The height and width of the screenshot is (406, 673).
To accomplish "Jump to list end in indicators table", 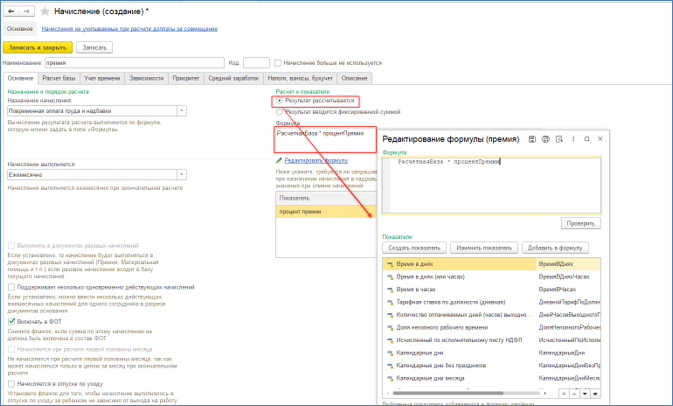I will pos(595,394).
